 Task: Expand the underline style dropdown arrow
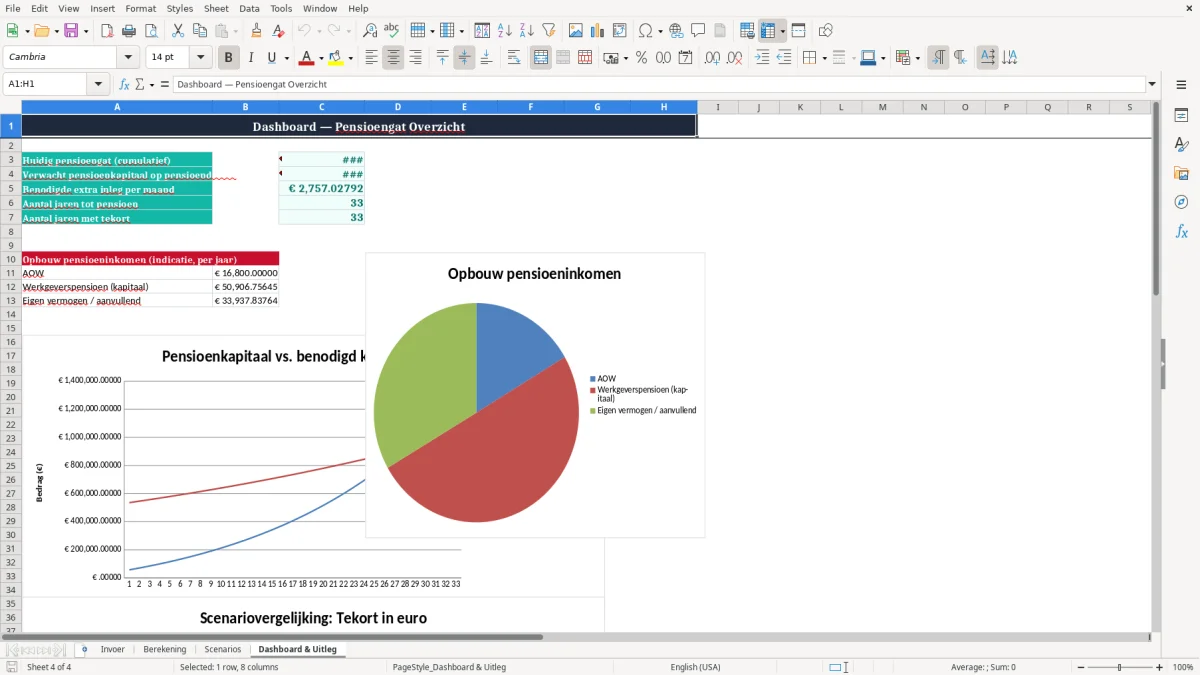click(286, 58)
